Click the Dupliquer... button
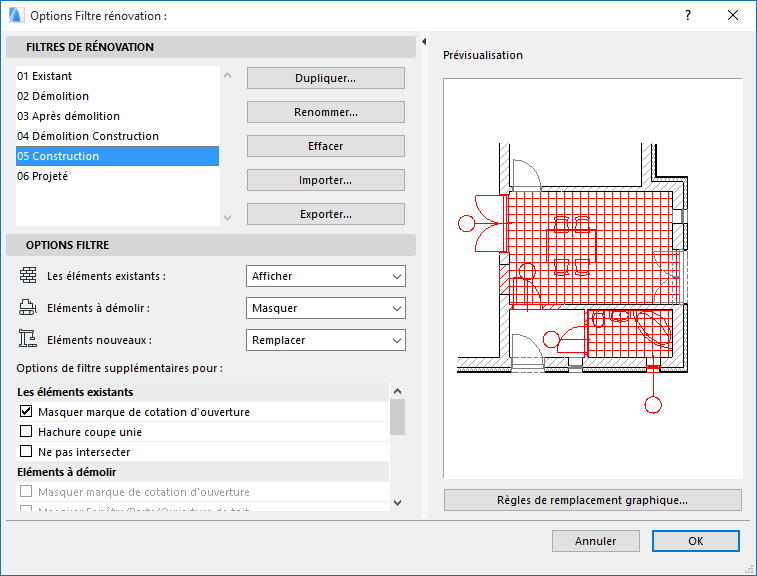Viewport: 757px width, 576px height. (x=326, y=78)
